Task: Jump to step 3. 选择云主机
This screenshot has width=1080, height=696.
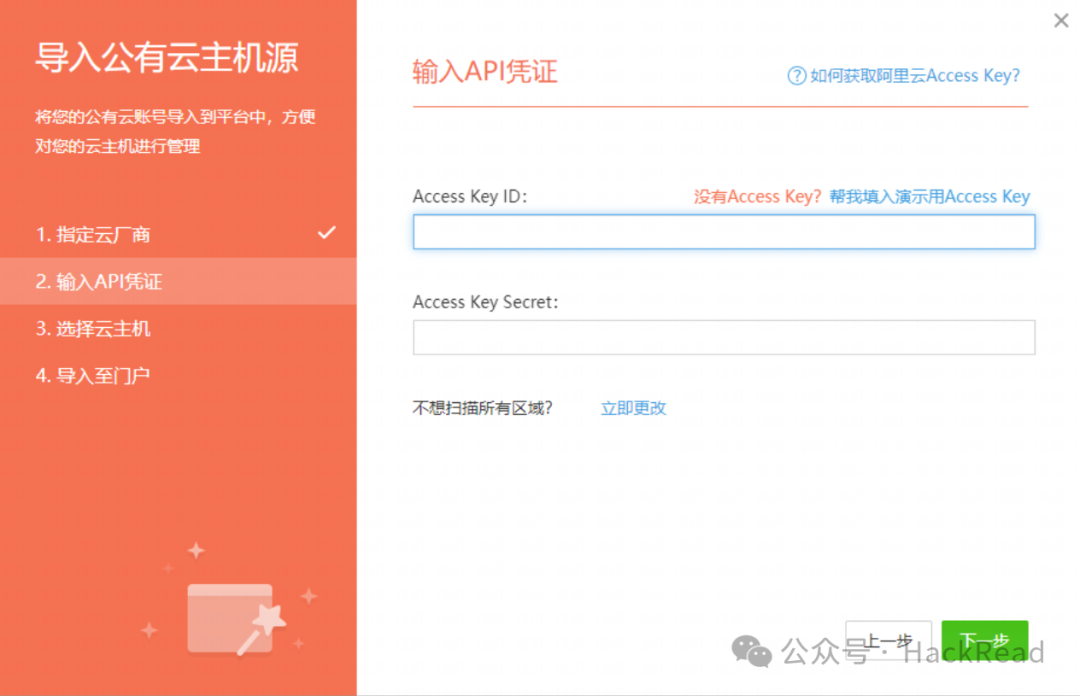Action: tap(93, 329)
